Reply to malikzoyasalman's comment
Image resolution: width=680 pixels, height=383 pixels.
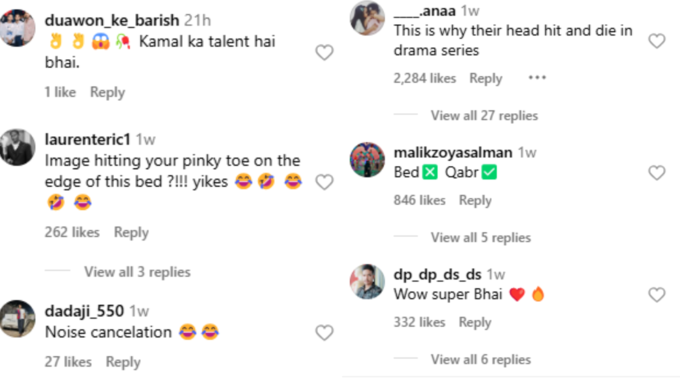click(x=475, y=200)
